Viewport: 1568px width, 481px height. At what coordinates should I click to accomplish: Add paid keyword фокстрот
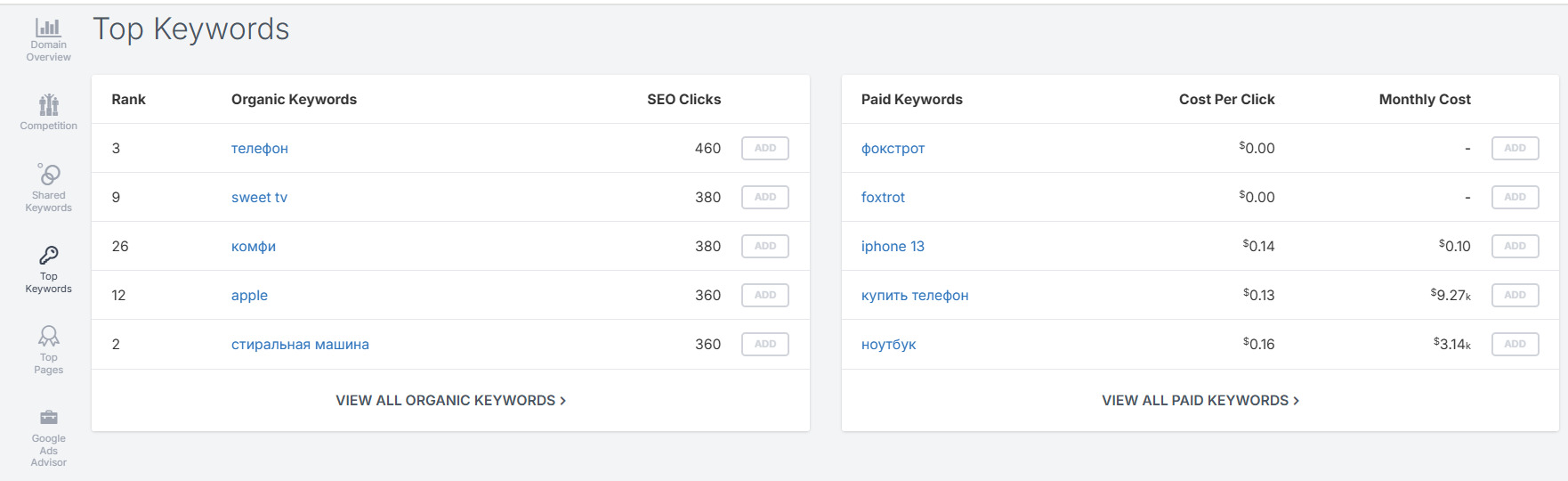[x=1515, y=148]
